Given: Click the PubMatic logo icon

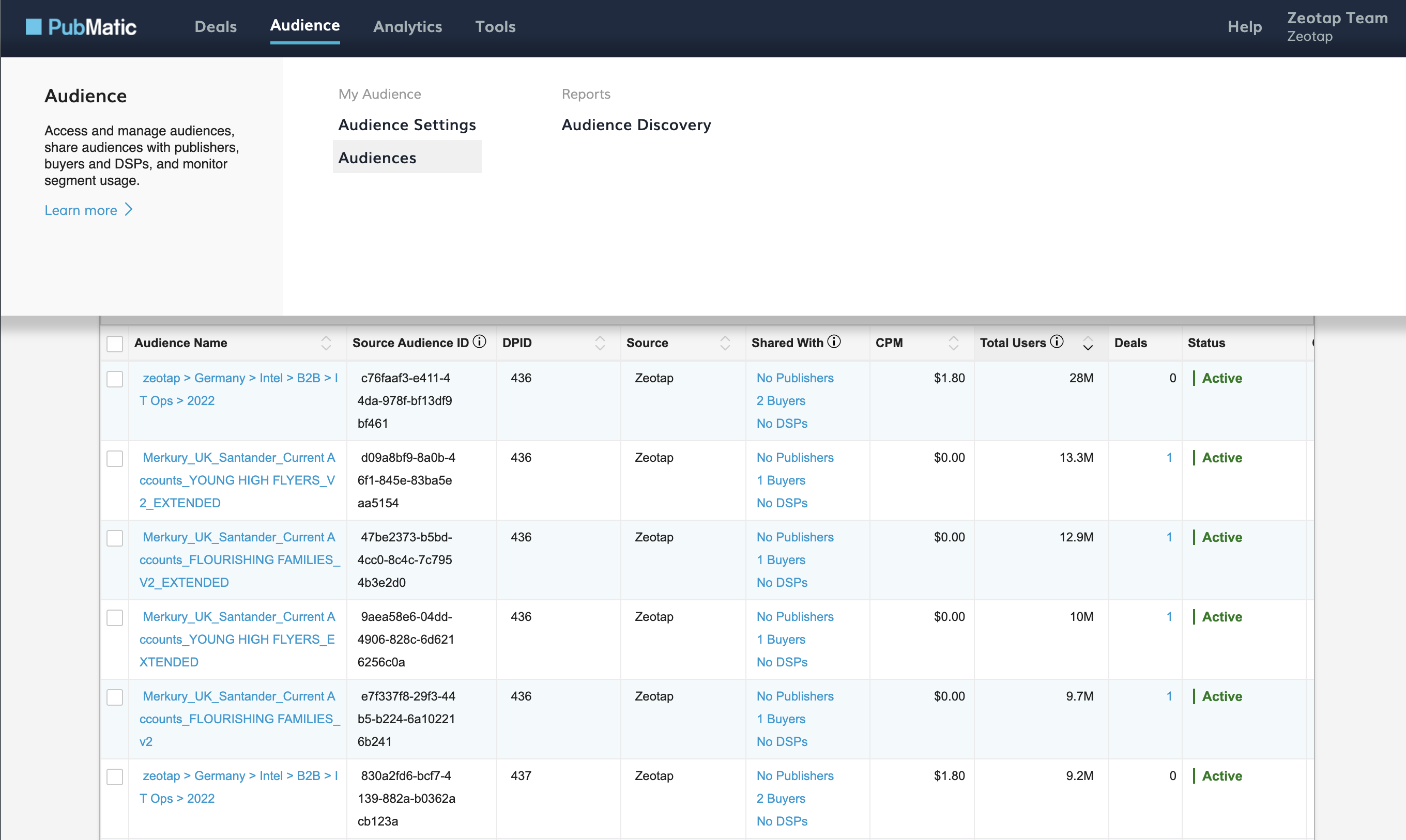Looking at the screenshot, I should coord(34,26).
